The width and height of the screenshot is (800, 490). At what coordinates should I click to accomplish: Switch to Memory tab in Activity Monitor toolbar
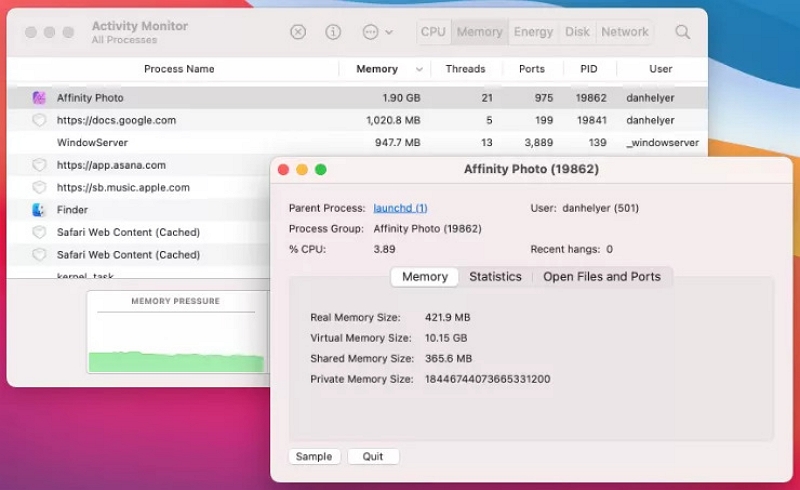click(480, 32)
